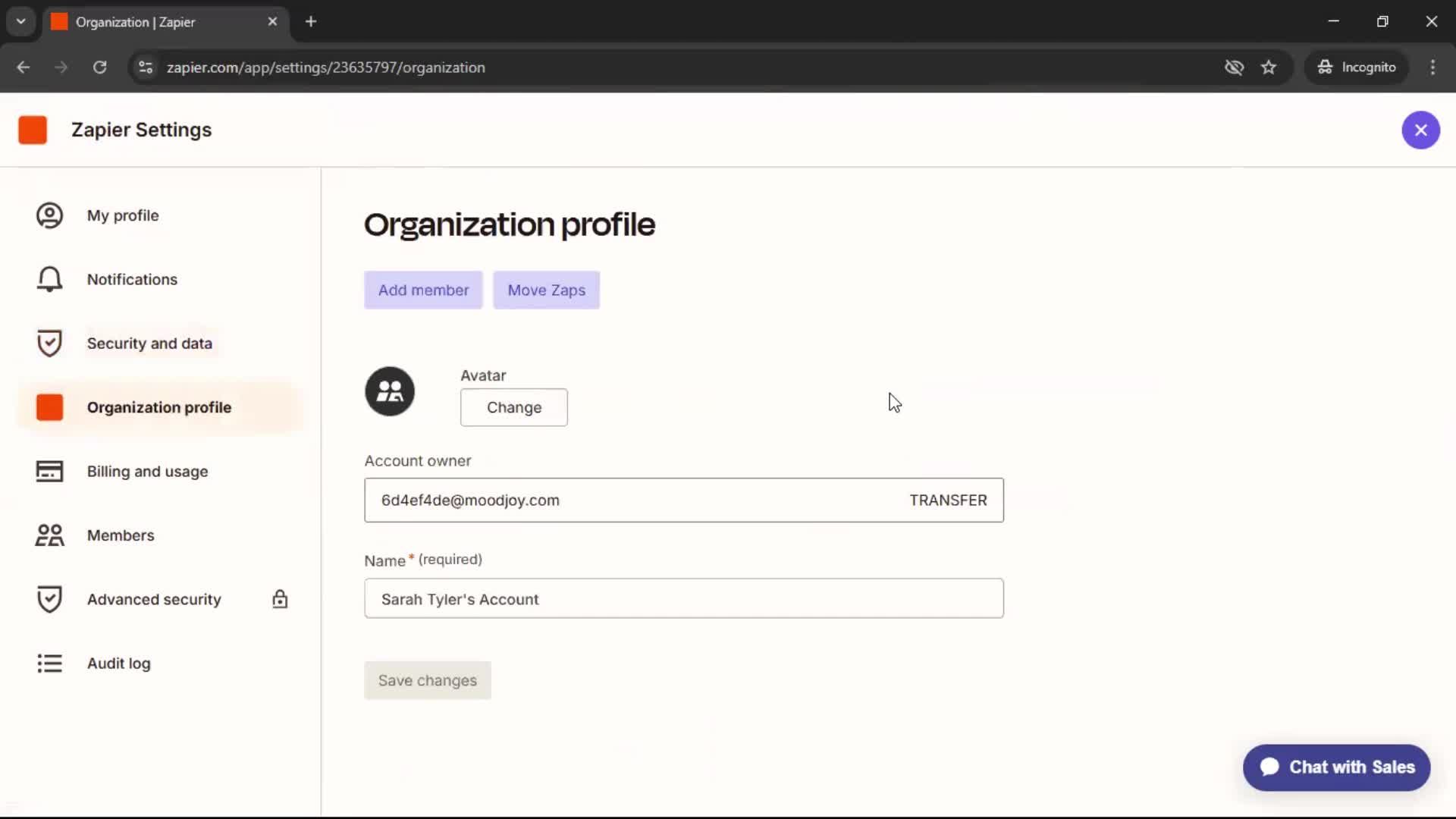The width and height of the screenshot is (1456, 819).
Task: Open My profile settings
Action: point(161,215)
